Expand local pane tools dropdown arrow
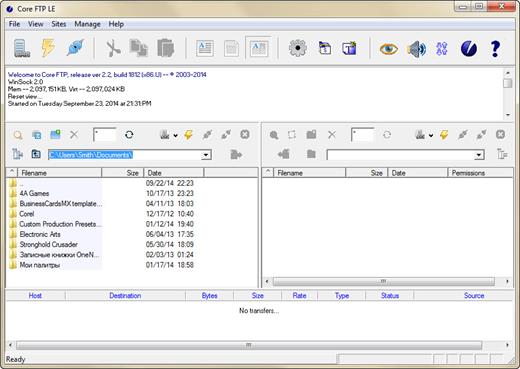Viewport: 520px width, 369px height. pos(175,135)
